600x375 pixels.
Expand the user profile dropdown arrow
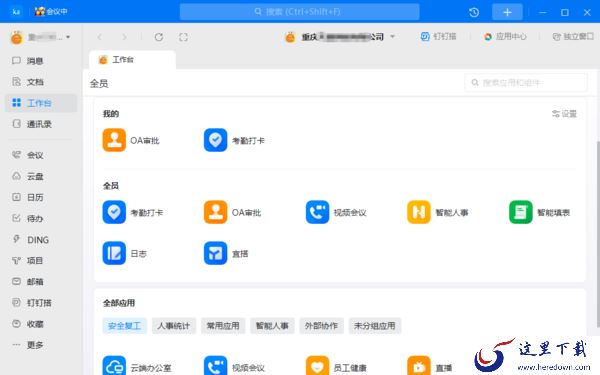point(68,37)
